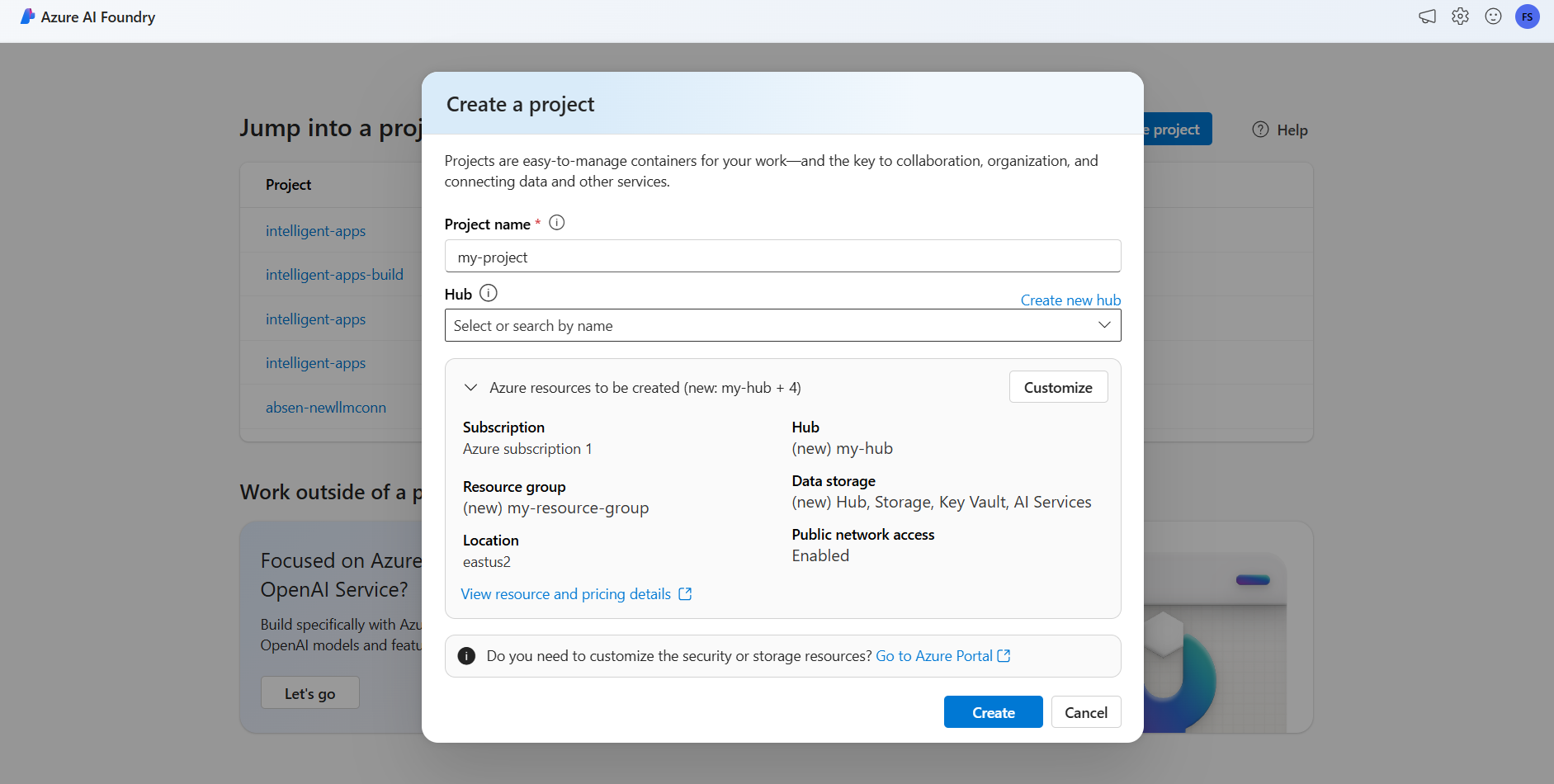
Task: Collapse the Azure resources to be created section
Action: point(471,387)
